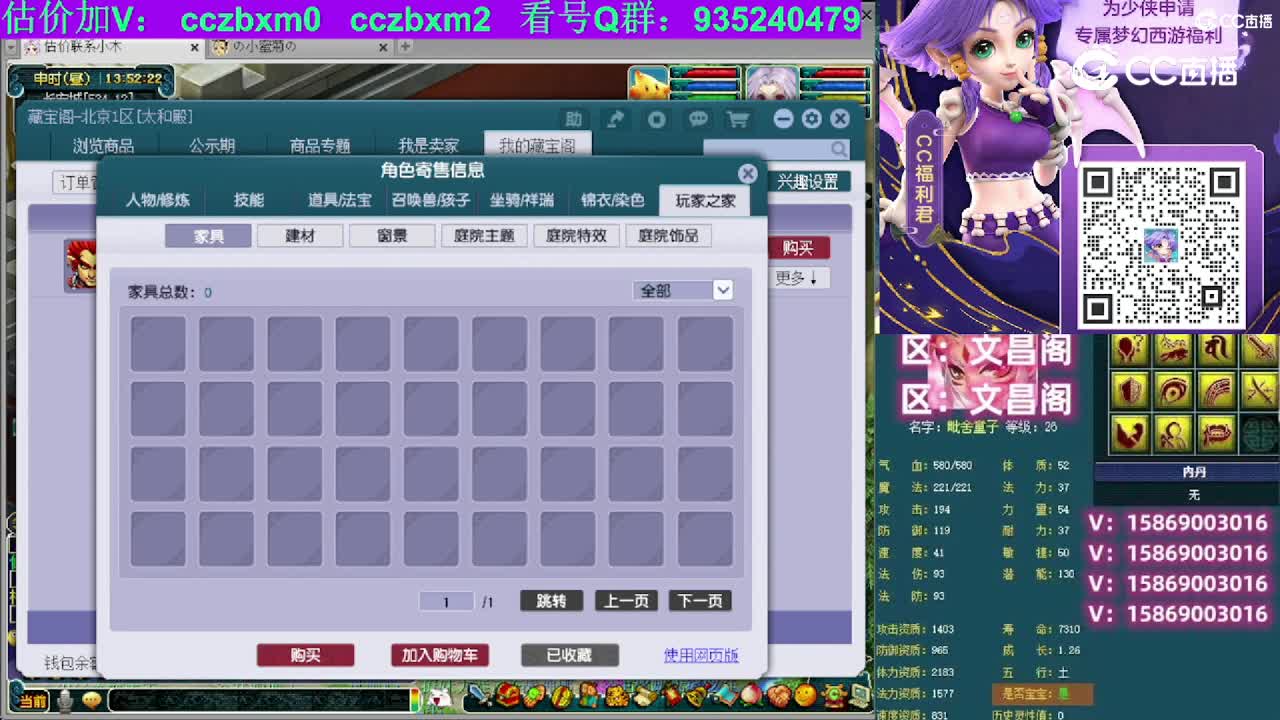Image resolution: width=1280 pixels, height=720 pixels.
Task: Select the 建材 subcategory
Action: point(300,236)
